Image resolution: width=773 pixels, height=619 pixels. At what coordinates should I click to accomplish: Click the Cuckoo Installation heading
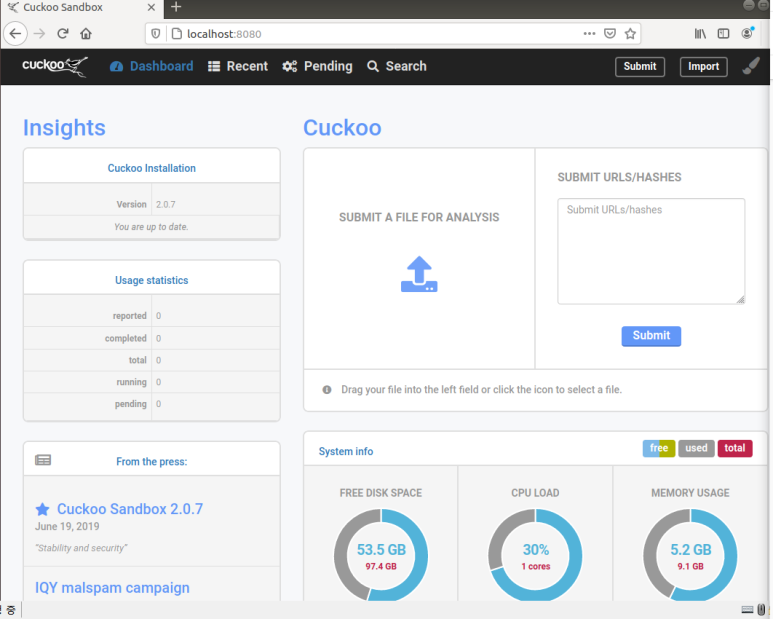[152, 168]
